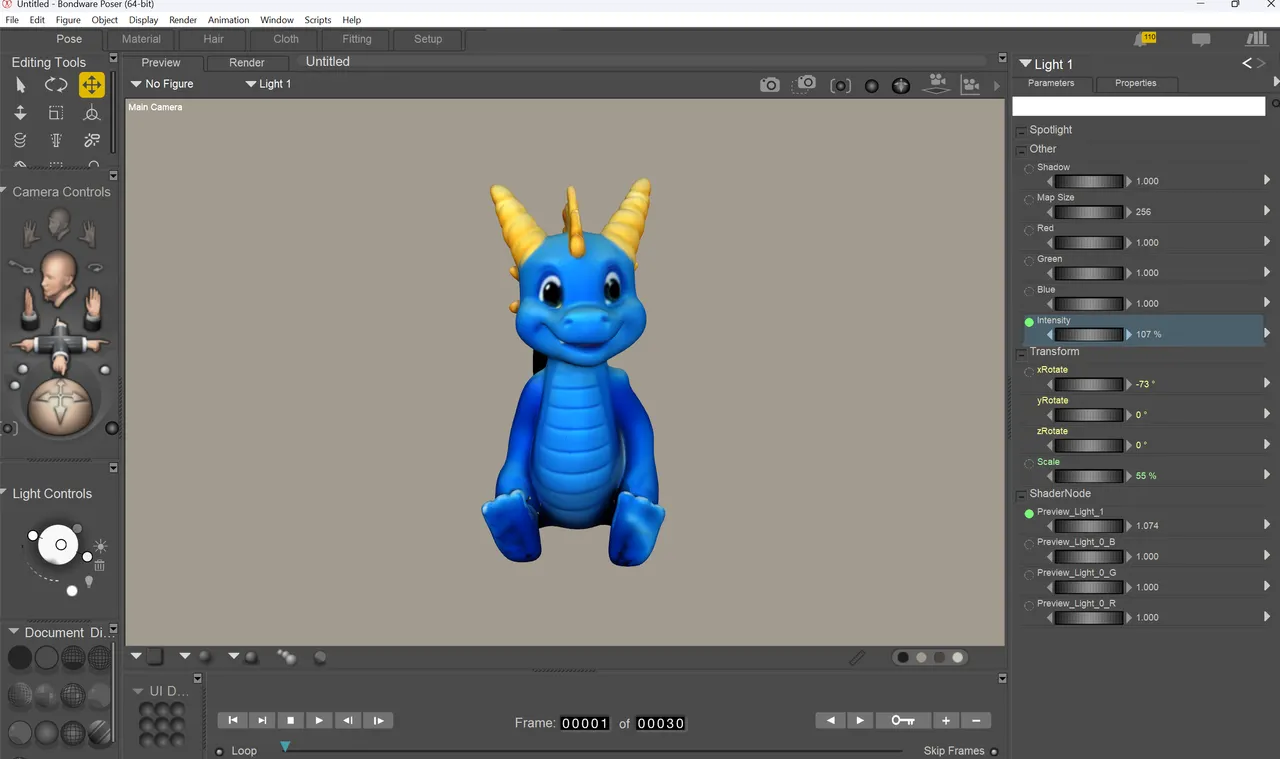Click the pencil icon below the viewport
This screenshot has width=1280, height=759.
tap(857, 657)
